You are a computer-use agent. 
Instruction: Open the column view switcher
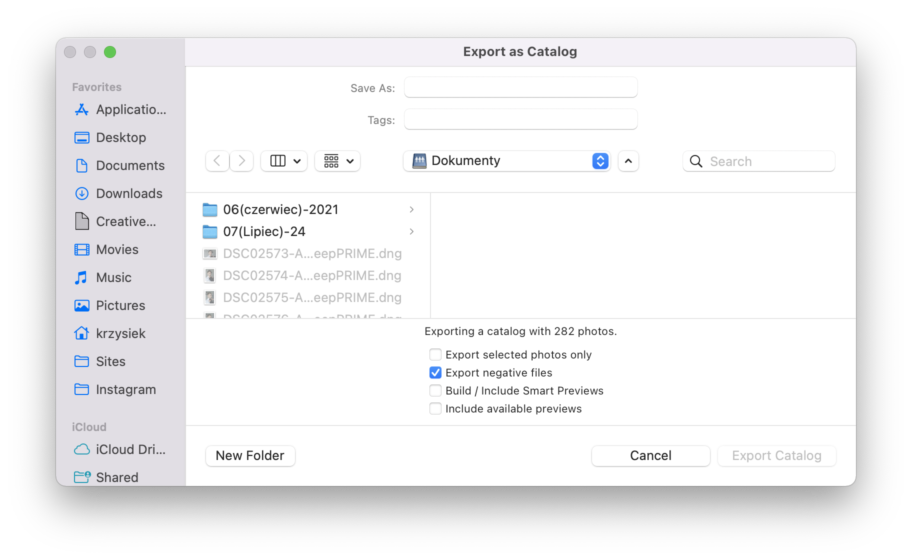click(x=284, y=161)
